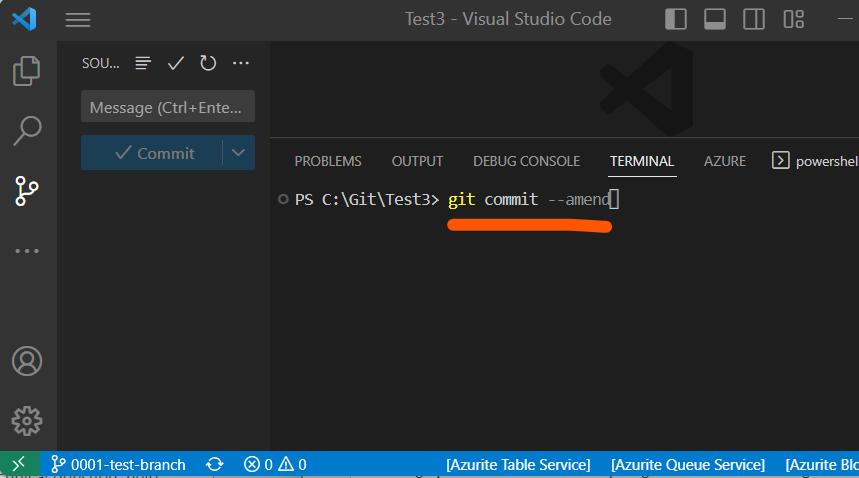Toggle bottom panel layout button
Viewport: 859px width, 478px height.
[x=715, y=19]
